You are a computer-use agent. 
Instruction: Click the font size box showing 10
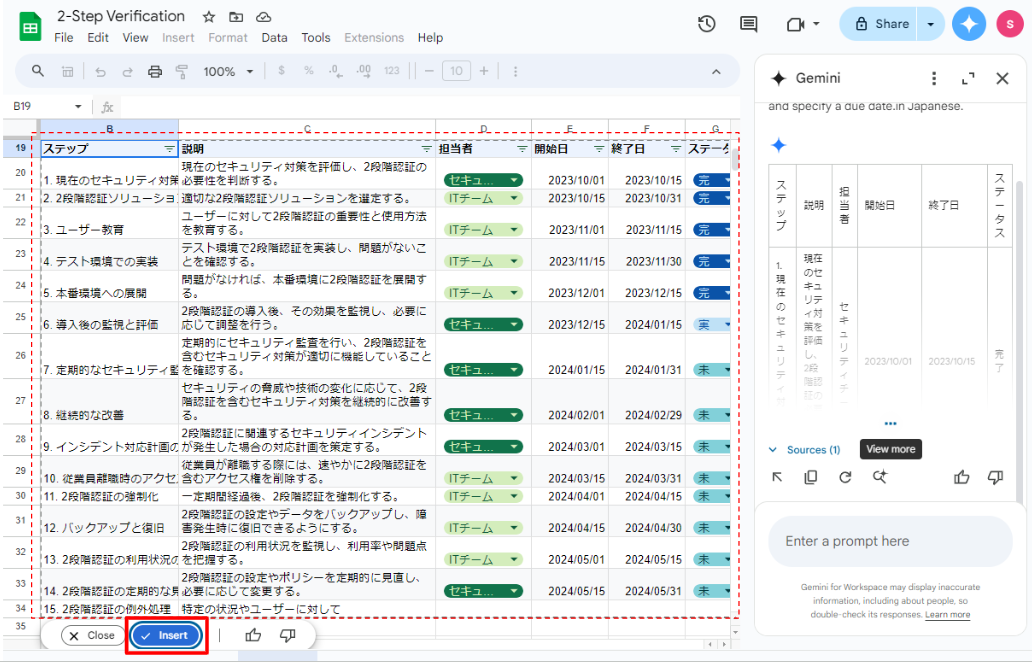pos(456,71)
